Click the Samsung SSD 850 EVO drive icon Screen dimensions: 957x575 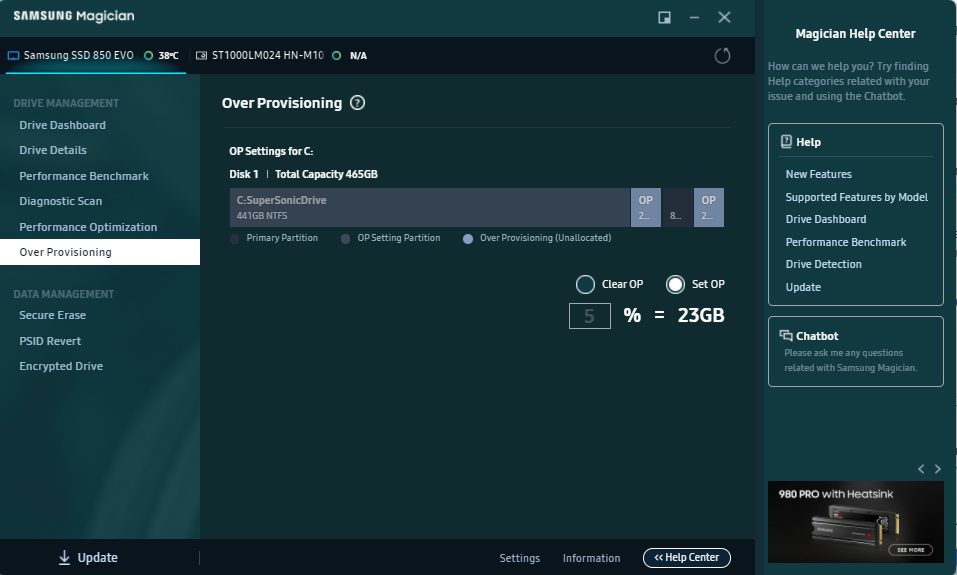13,56
